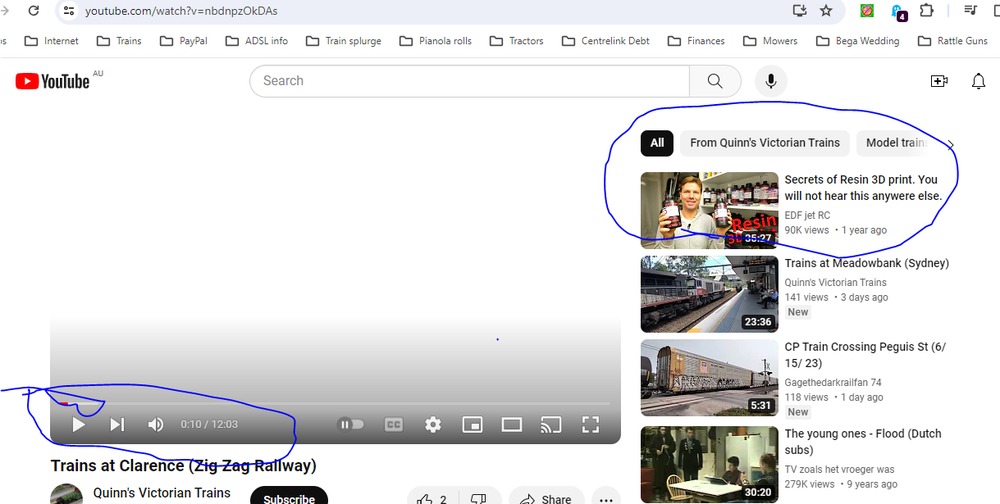Click the YouTube search field

coord(469,81)
